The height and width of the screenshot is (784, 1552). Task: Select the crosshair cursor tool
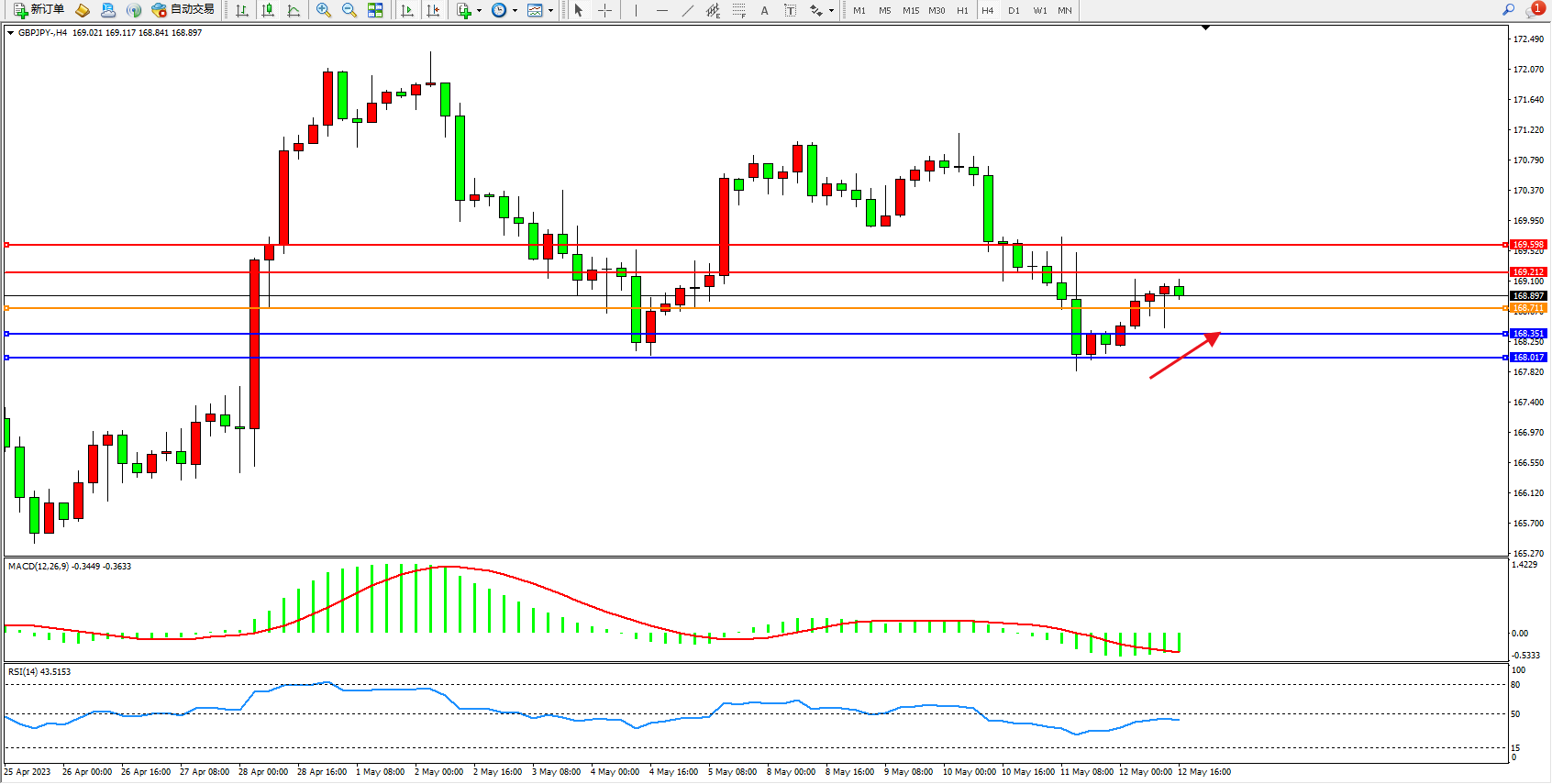pos(605,10)
